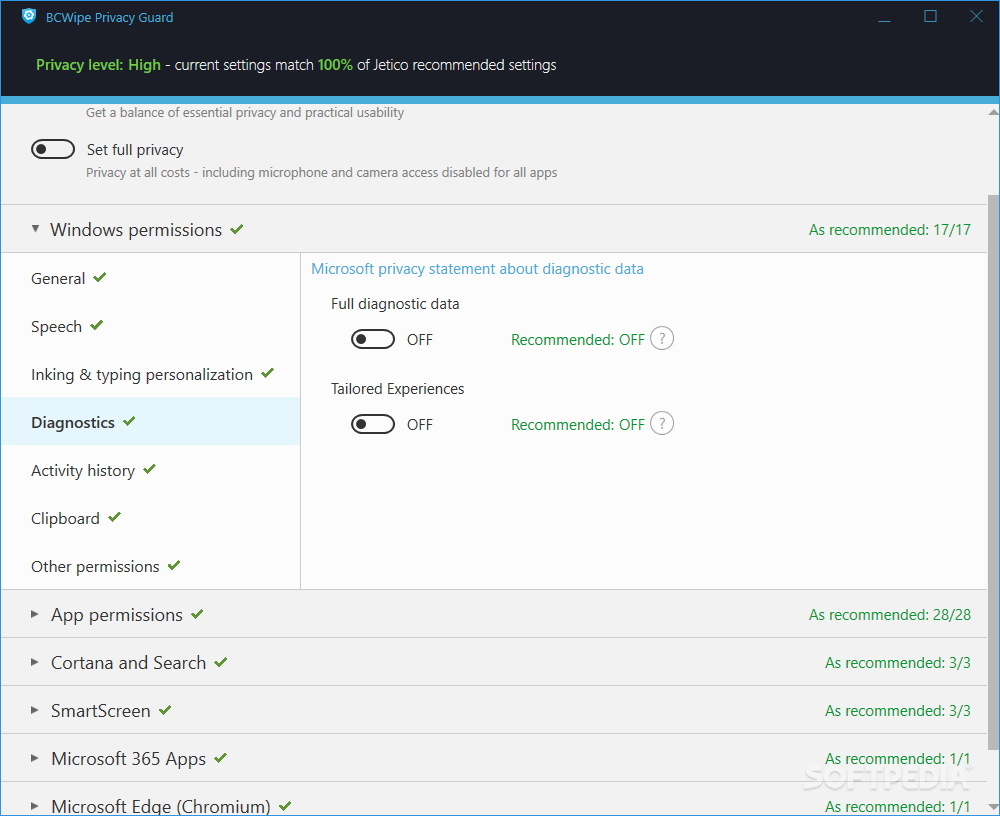
Task: Collapse the Windows permissions section
Action: 35,228
